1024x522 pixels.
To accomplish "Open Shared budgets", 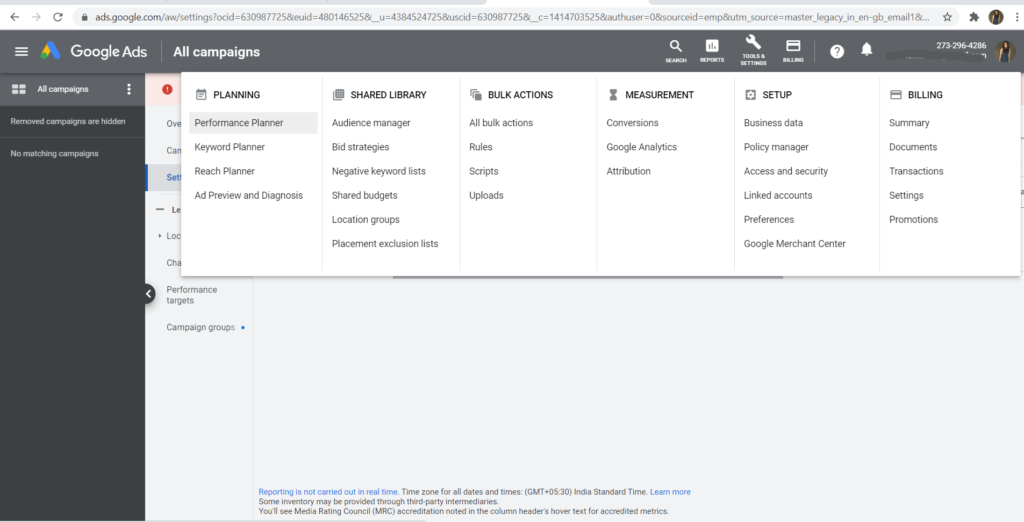I will tap(364, 195).
